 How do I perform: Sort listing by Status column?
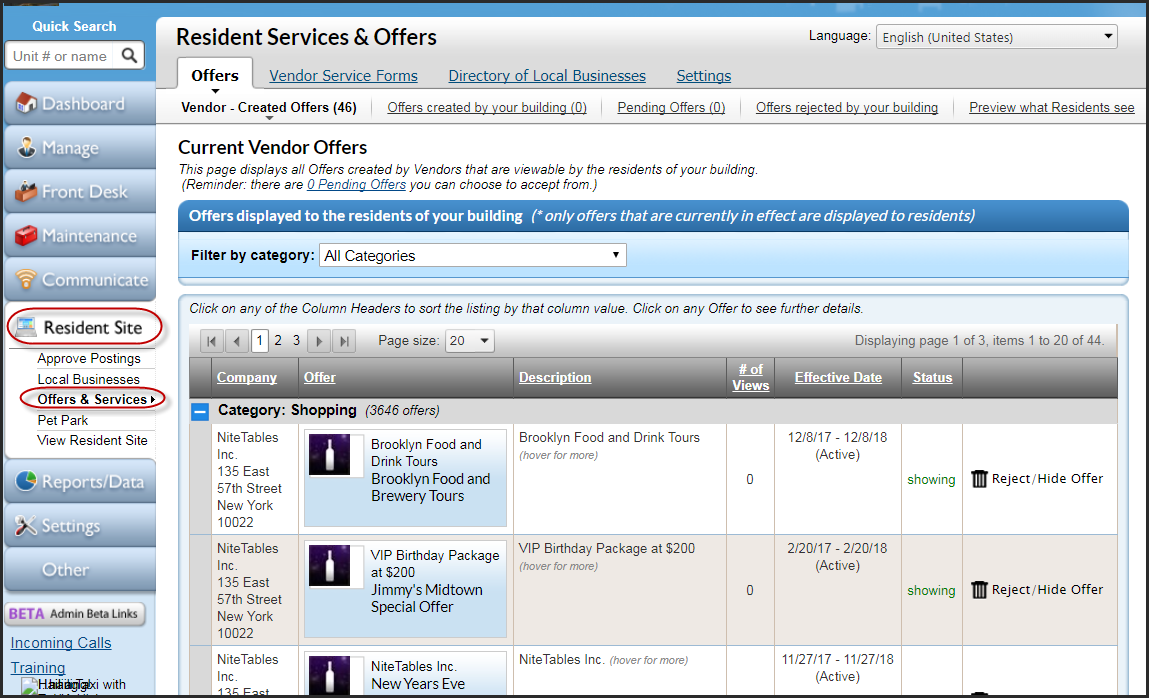coord(932,377)
